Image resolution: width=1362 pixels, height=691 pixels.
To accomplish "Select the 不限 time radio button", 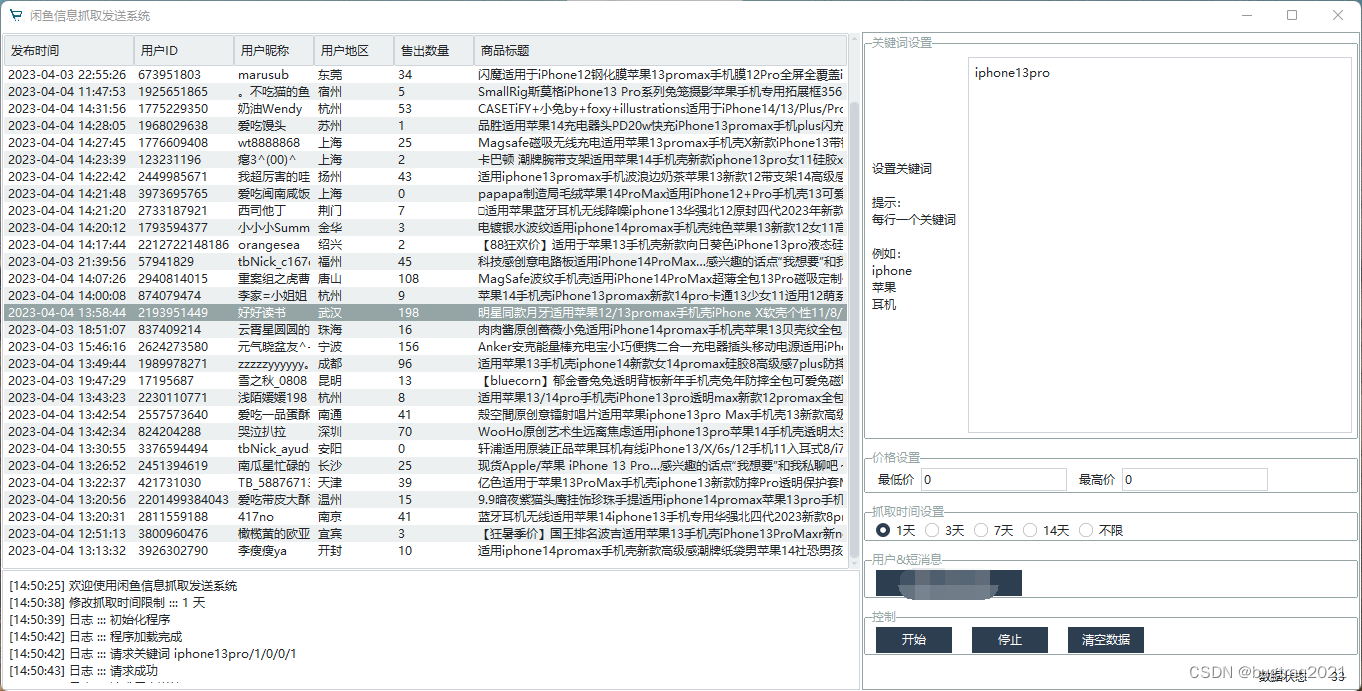I will coord(1101,530).
